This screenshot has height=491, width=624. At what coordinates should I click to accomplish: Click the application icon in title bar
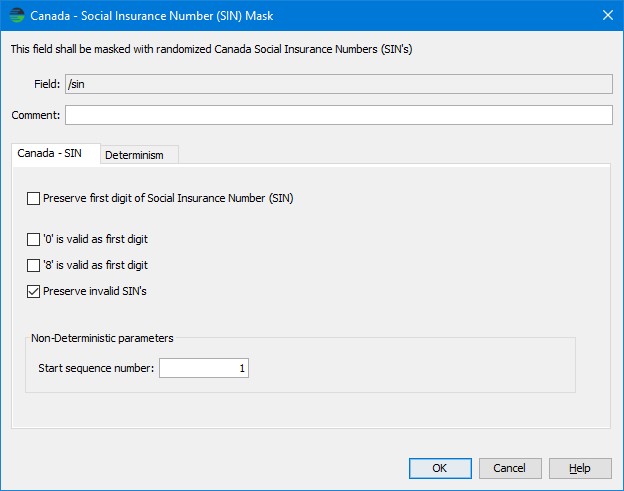point(17,16)
